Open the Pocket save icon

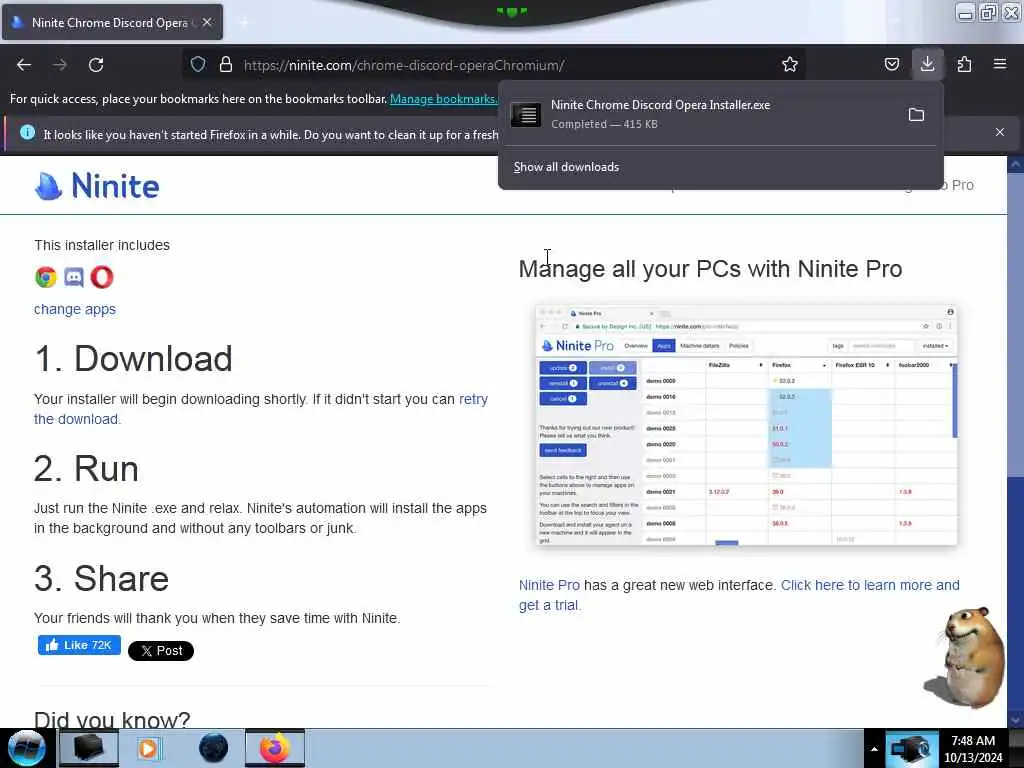tap(891, 64)
